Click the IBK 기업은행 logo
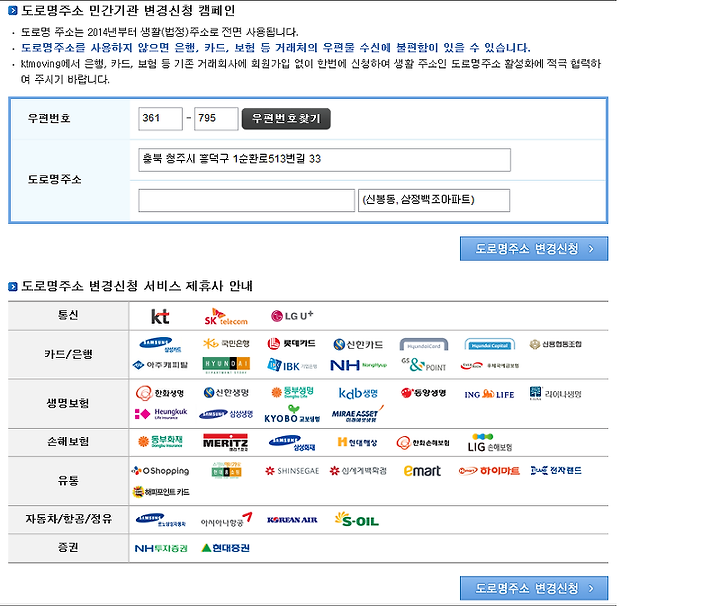Image resolution: width=720 pixels, height=606 pixels. 292,365
